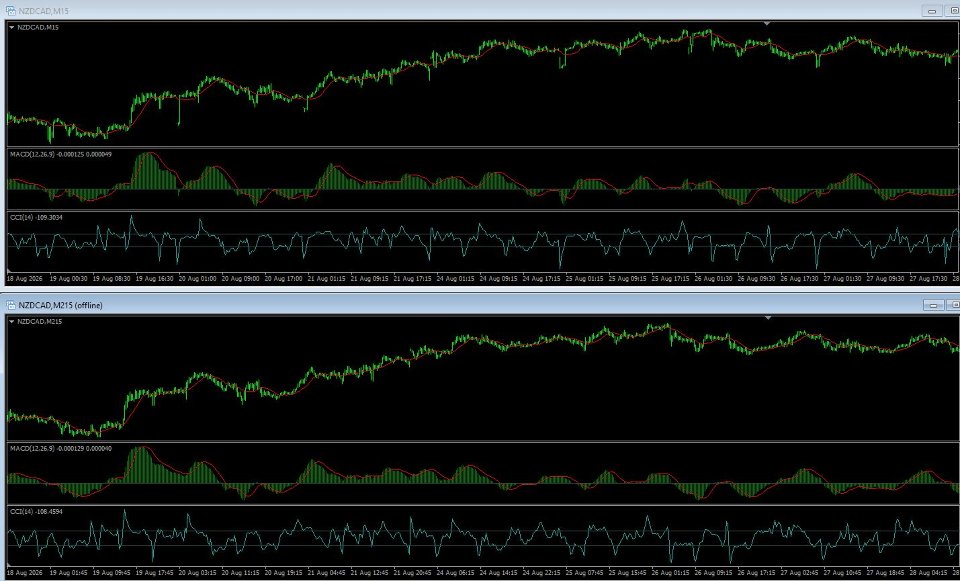Click the CCI(14) -108.4594 indicator label
The width and height of the screenshot is (960, 581).
(36, 511)
